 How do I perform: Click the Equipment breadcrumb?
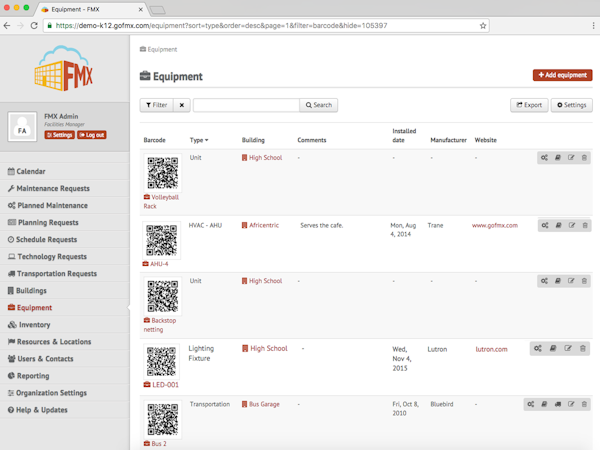[x=158, y=49]
